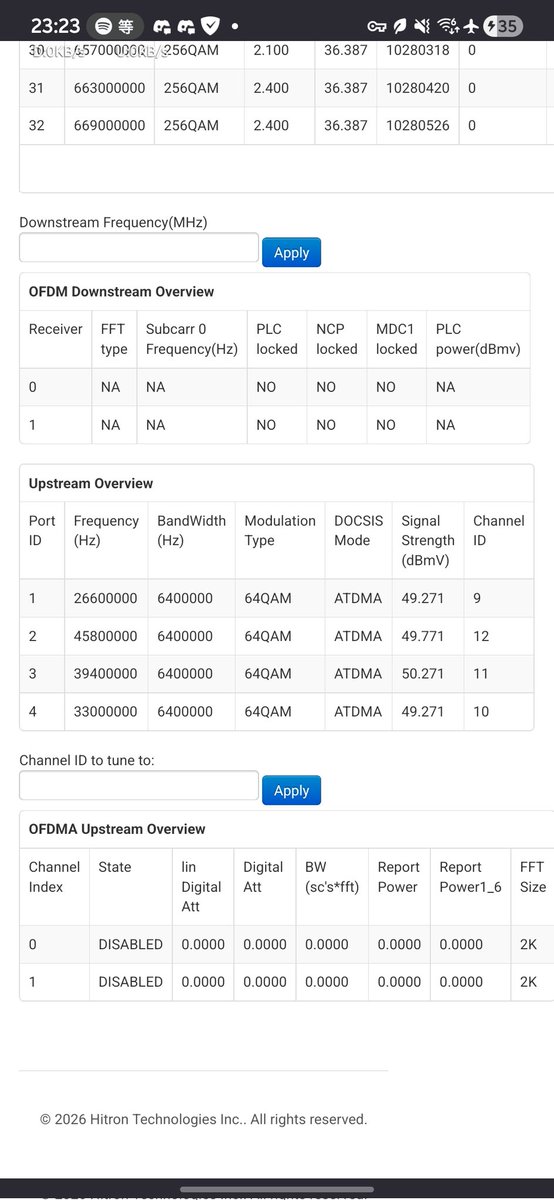The height and width of the screenshot is (1200, 554).
Task: Select the FFT Size column header
Action: (533, 877)
